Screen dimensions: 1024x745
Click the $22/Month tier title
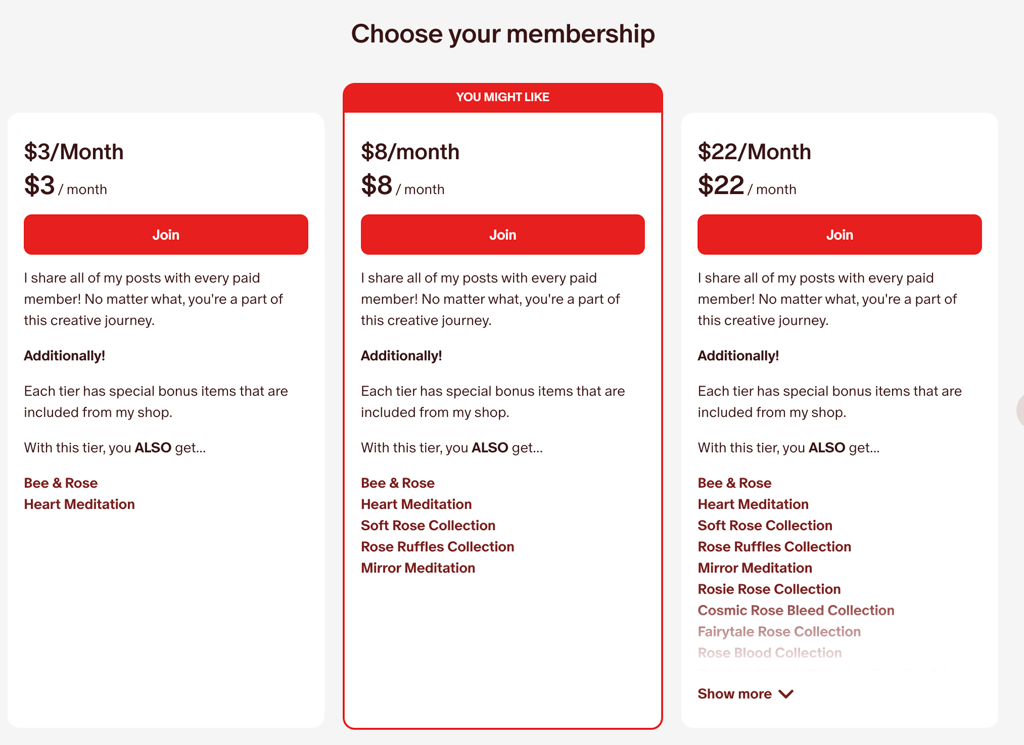point(754,152)
